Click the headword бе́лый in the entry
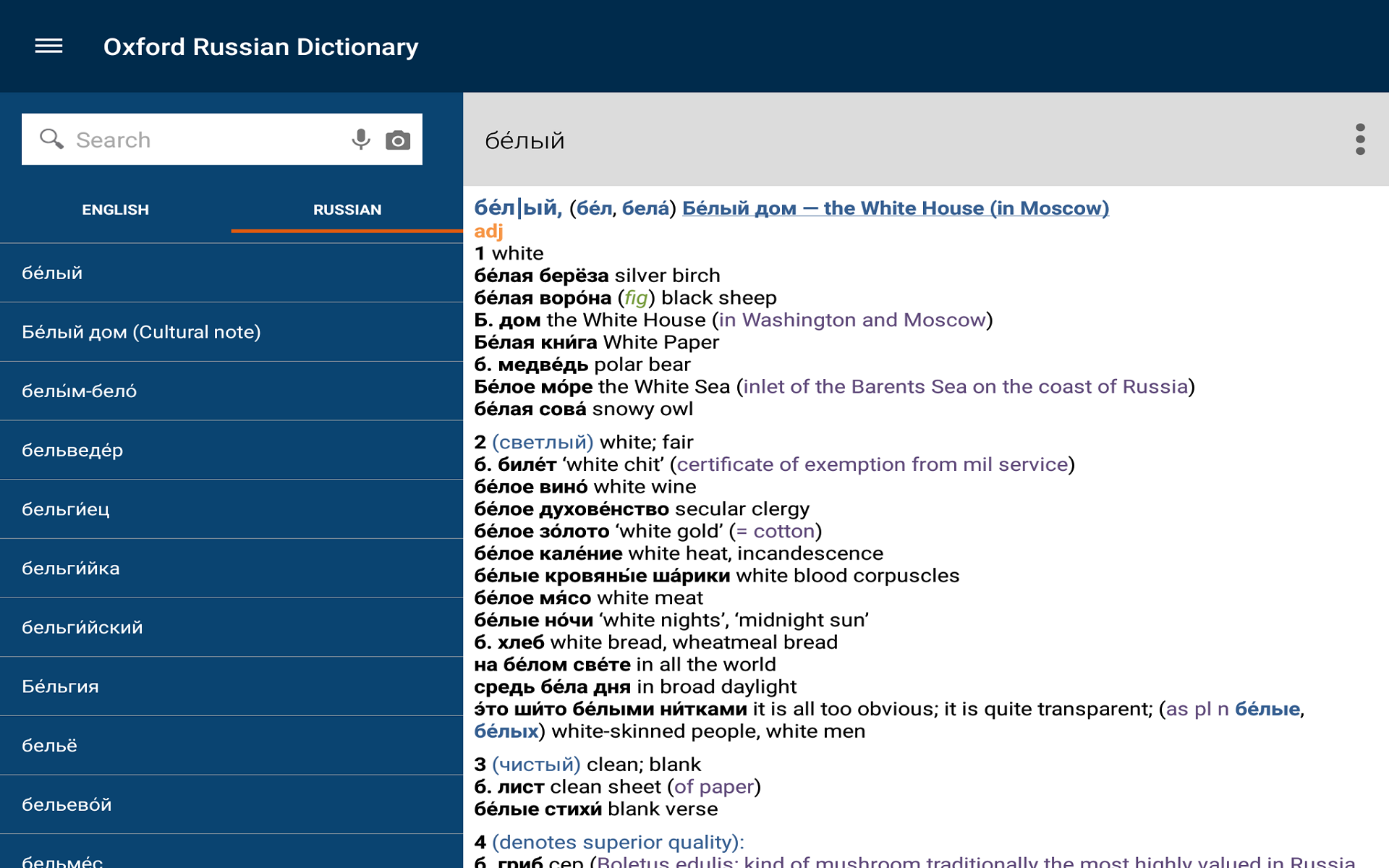The height and width of the screenshot is (868, 1389). (518, 208)
